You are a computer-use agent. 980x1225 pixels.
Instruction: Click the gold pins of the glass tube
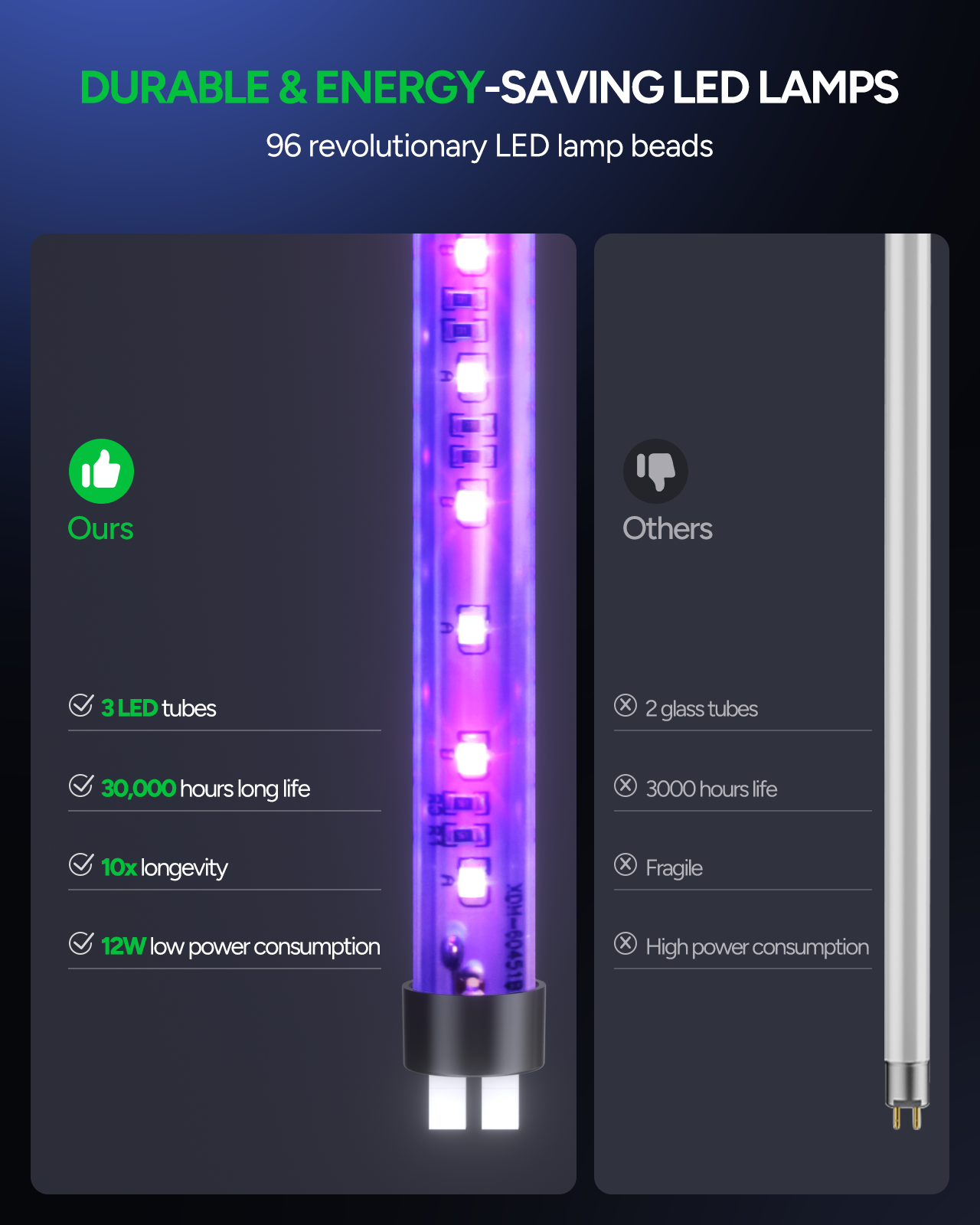(906, 1118)
